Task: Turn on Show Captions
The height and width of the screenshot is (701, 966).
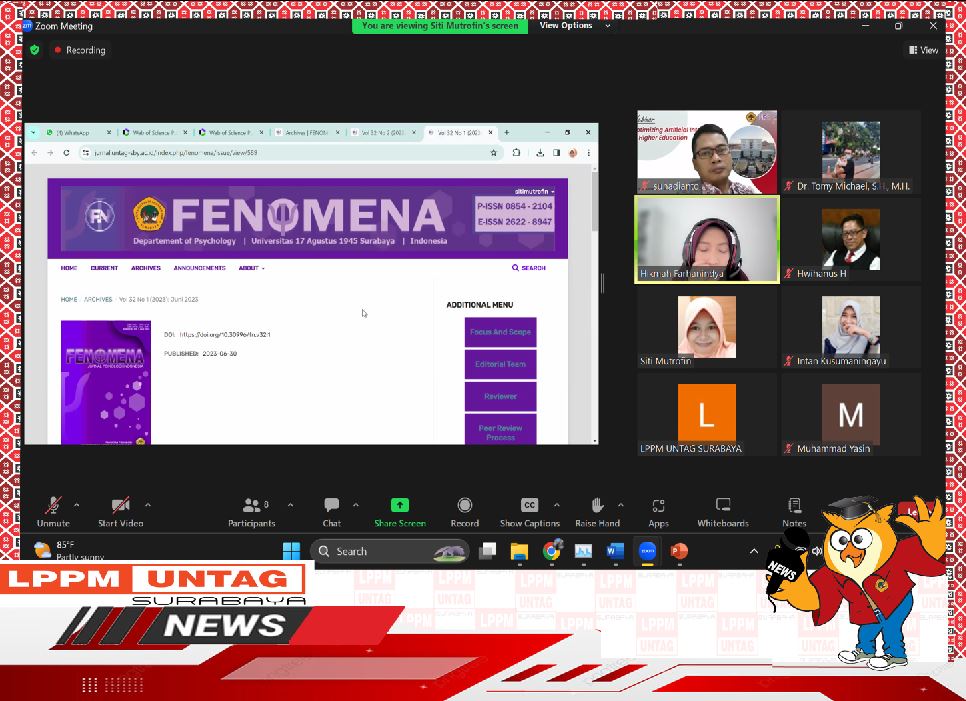Action: (529, 512)
